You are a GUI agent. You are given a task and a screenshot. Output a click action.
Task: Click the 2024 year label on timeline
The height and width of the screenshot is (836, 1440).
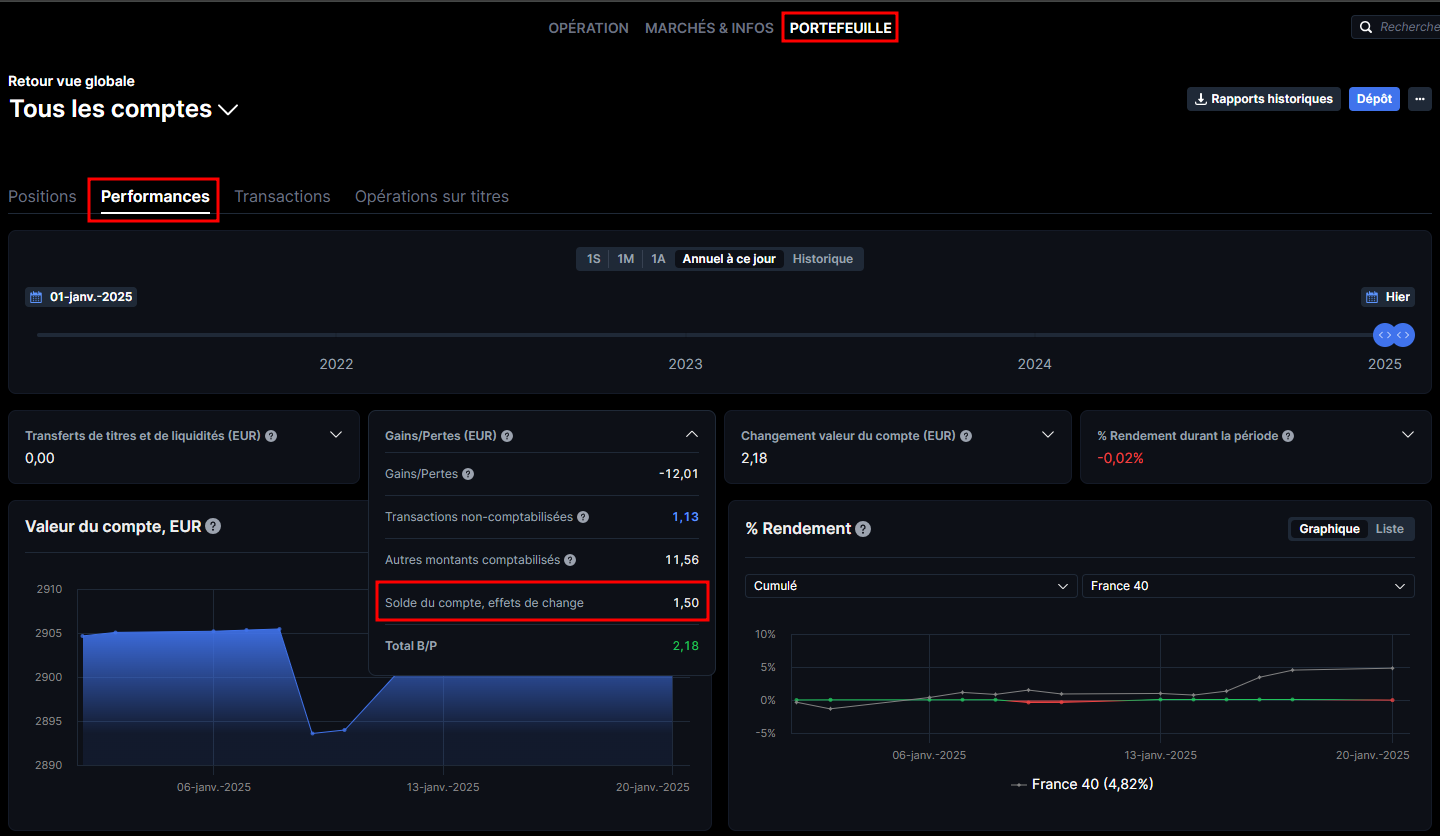click(x=1034, y=364)
